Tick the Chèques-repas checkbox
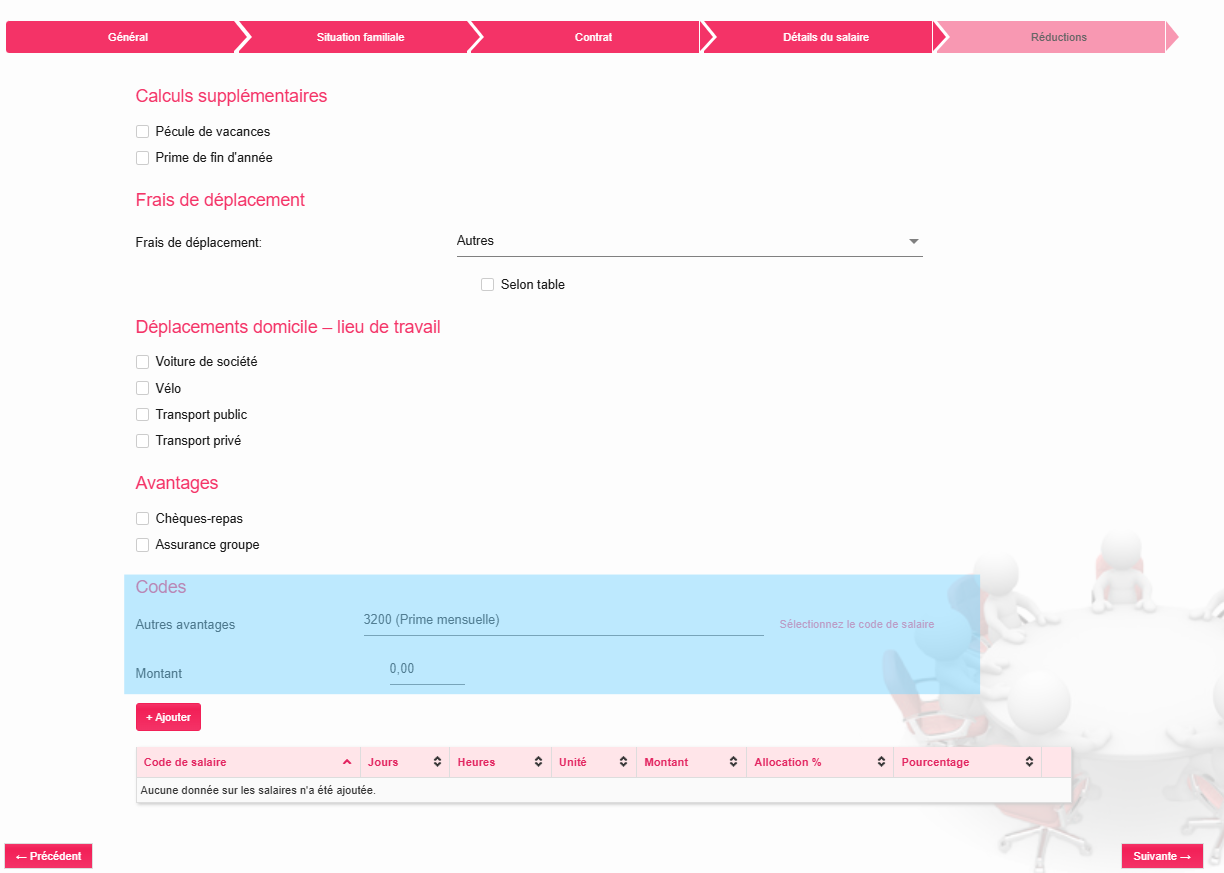This screenshot has height=873, width=1224. point(143,519)
